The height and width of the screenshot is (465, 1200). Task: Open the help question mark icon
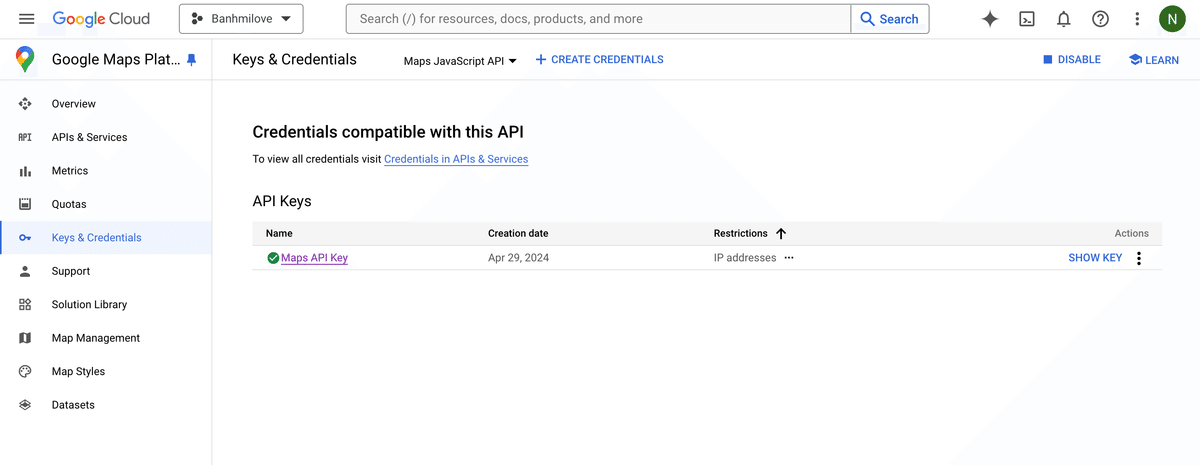(1100, 19)
